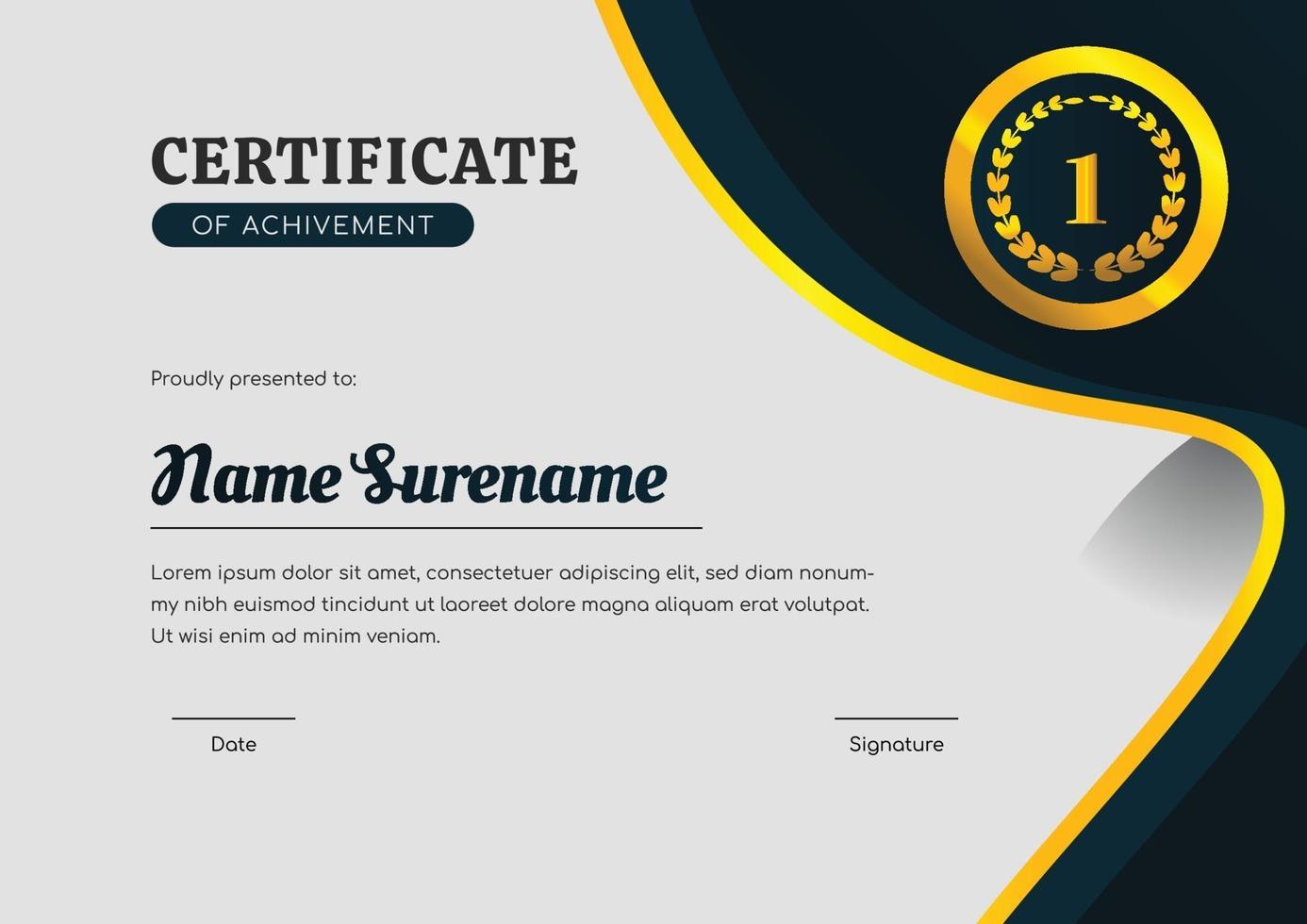Viewport: 1307px width, 924px height.
Task: Click the CERTIFICATE heading text
Action: pyautogui.click(x=364, y=160)
